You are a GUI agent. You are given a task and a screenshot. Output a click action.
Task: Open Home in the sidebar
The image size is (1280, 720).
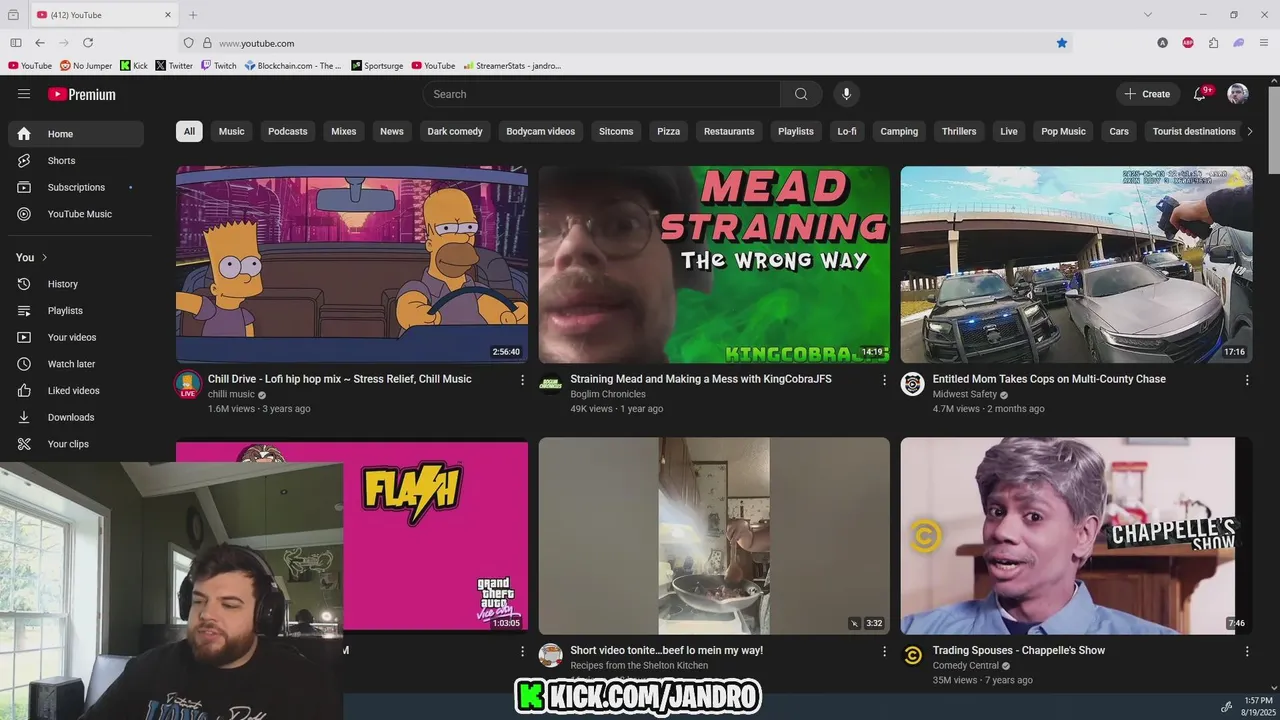click(76, 134)
